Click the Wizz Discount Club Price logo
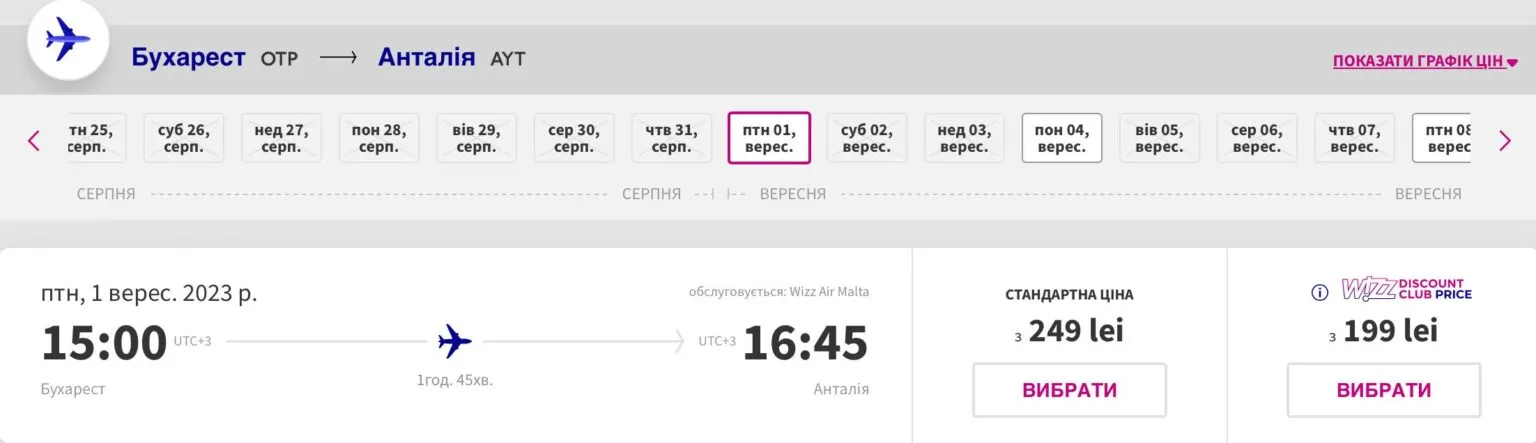The height and width of the screenshot is (443, 1536). [x=1406, y=290]
